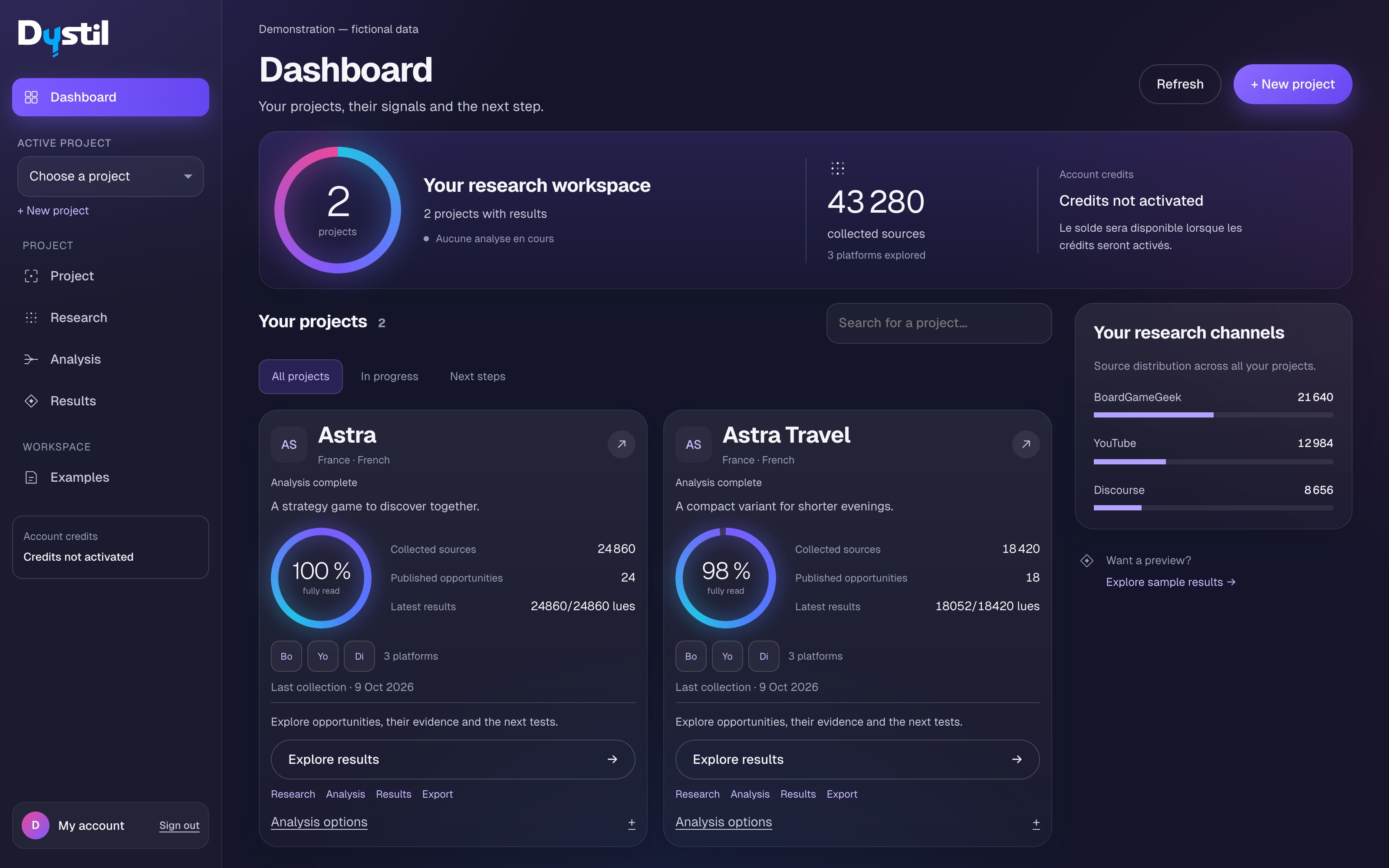This screenshot has height=868, width=1389.
Task: Click the Discourse distribution bar
Action: (1213, 508)
